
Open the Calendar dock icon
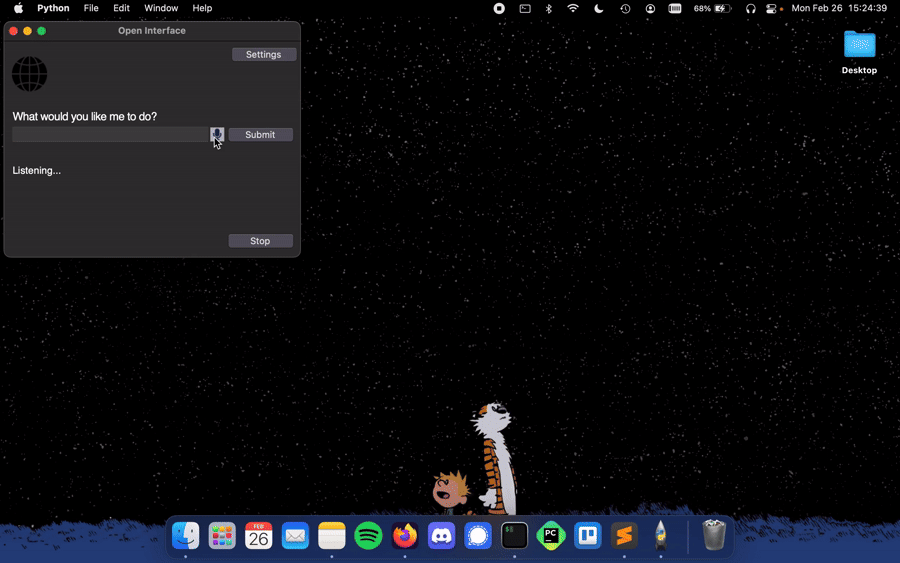click(x=259, y=535)
